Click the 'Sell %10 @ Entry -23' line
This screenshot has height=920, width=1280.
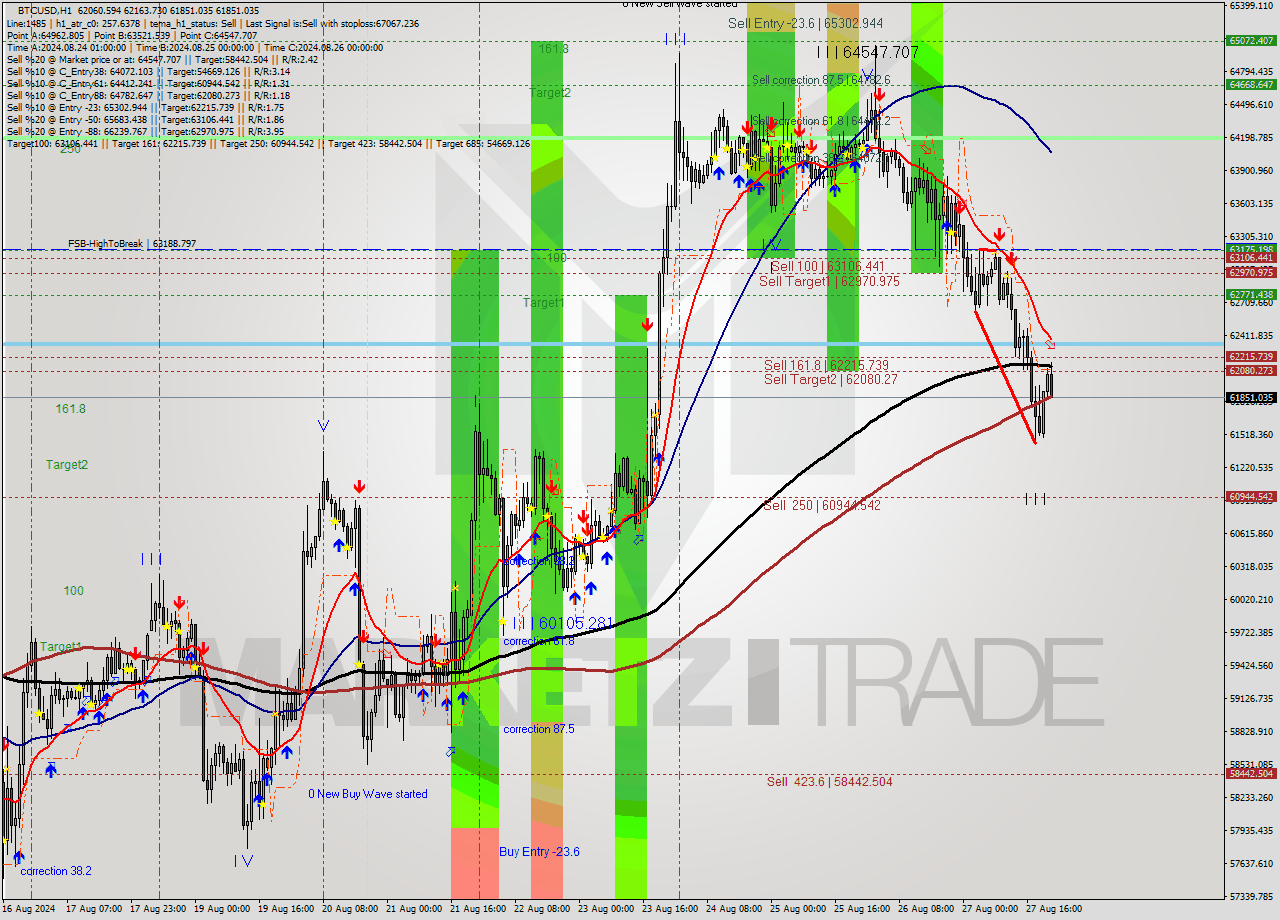point(145,107)
